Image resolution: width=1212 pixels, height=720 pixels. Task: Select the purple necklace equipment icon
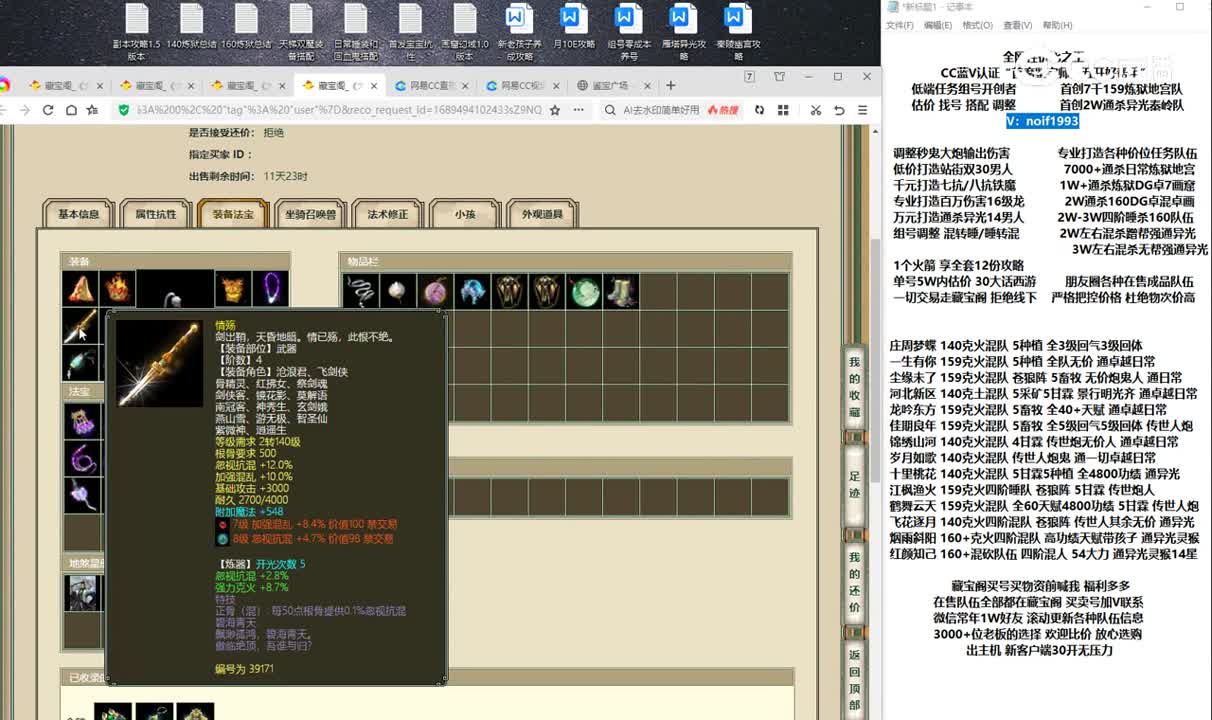(x=270, y=289)
